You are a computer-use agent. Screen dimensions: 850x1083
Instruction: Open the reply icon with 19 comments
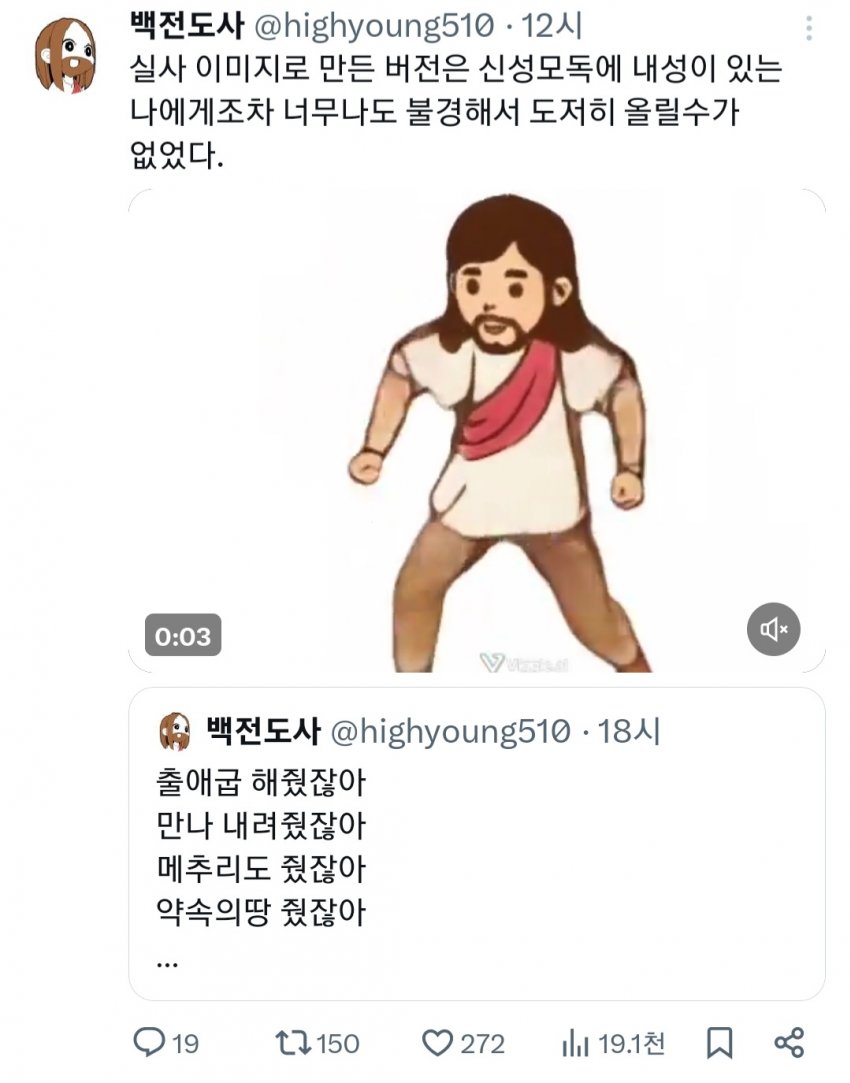pos(149,1042)
